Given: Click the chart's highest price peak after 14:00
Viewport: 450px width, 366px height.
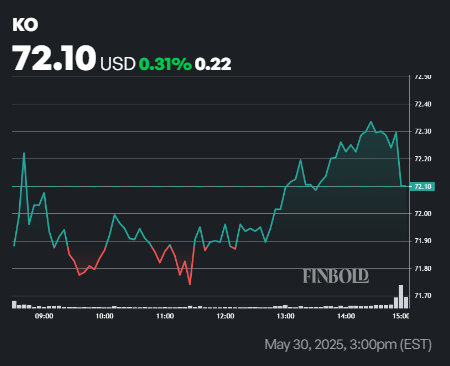Looking at the screenshot, I should click(x=371, y=122).
